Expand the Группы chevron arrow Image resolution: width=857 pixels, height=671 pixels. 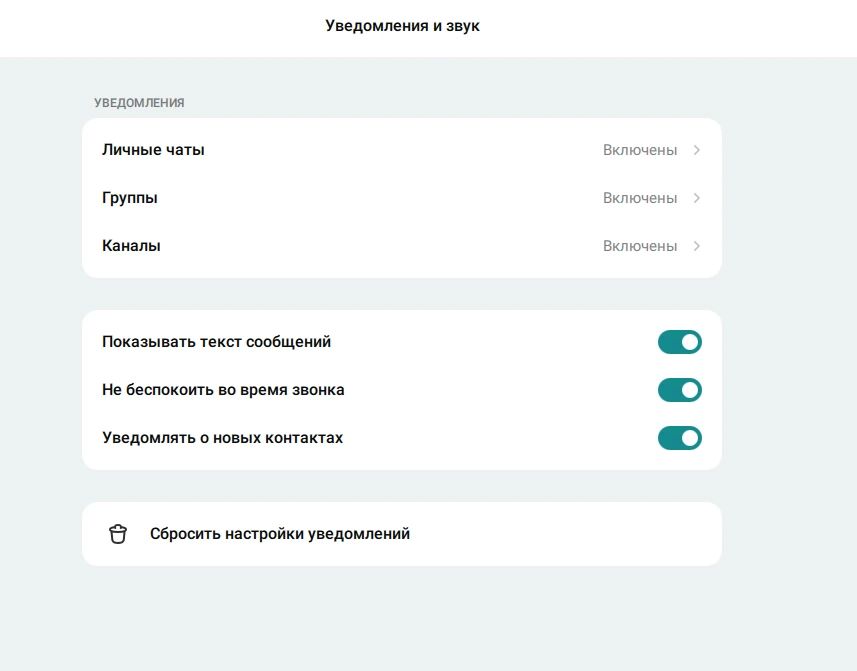[696, 198]
